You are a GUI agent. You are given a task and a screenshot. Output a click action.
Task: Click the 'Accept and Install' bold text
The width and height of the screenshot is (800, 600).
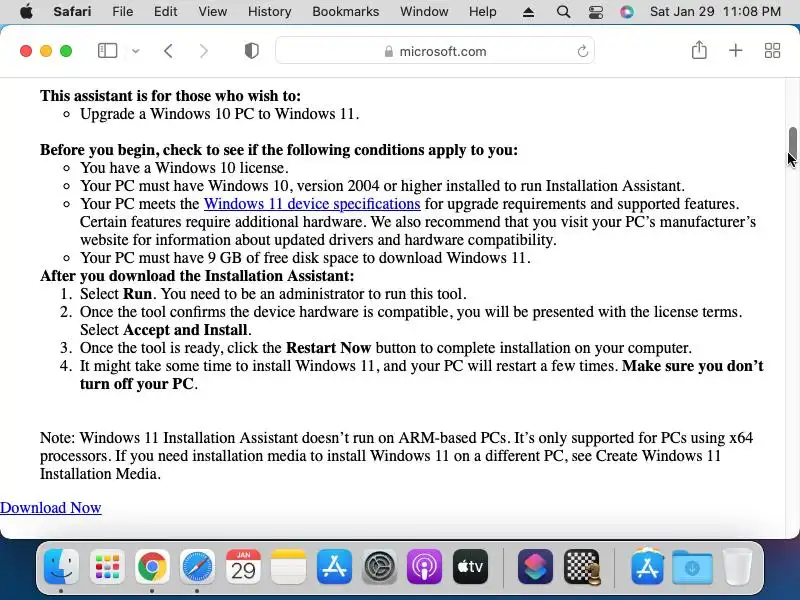[x=185, y=330]
